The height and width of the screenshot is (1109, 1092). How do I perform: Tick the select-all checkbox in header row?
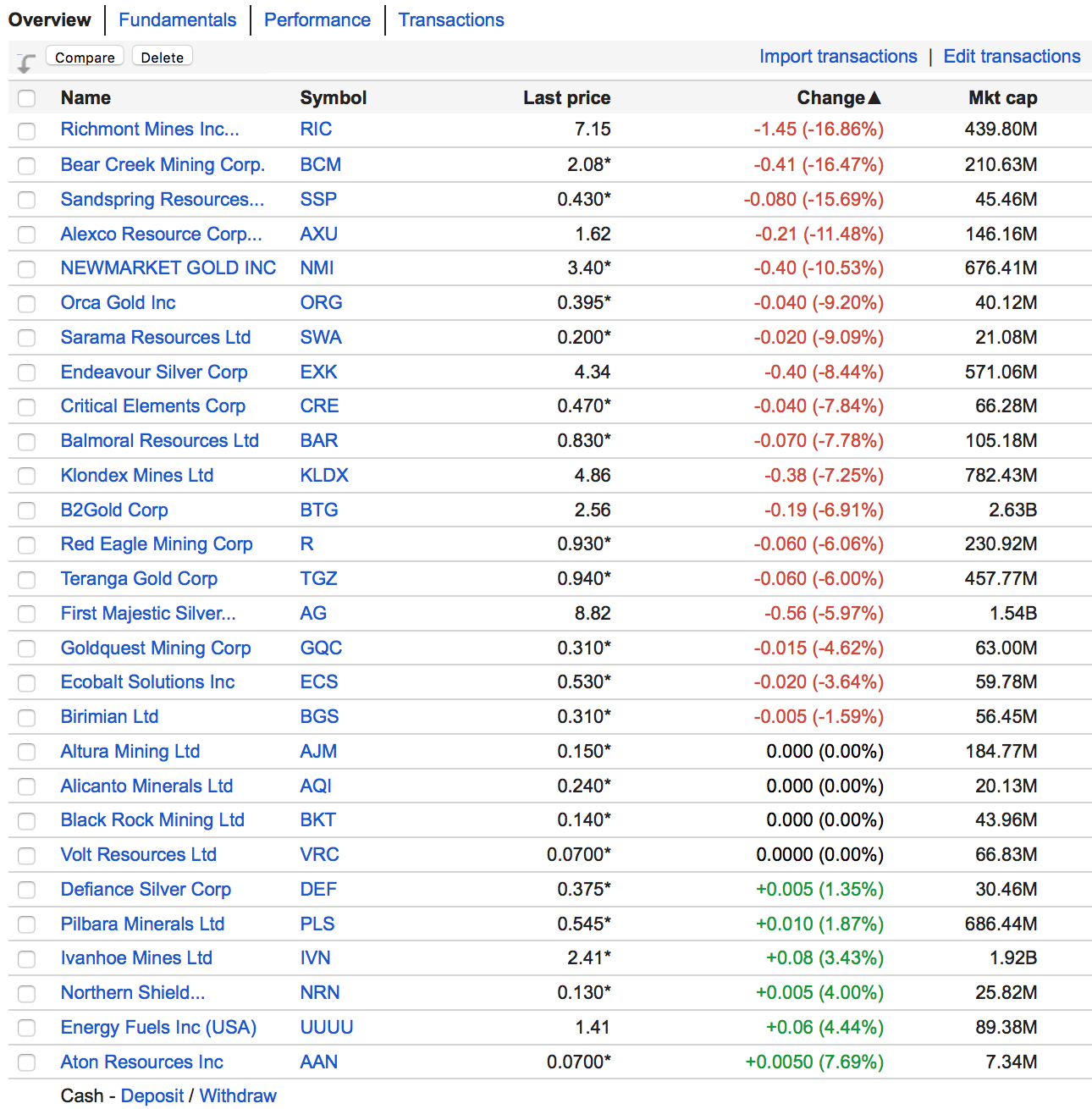[27, 98]
